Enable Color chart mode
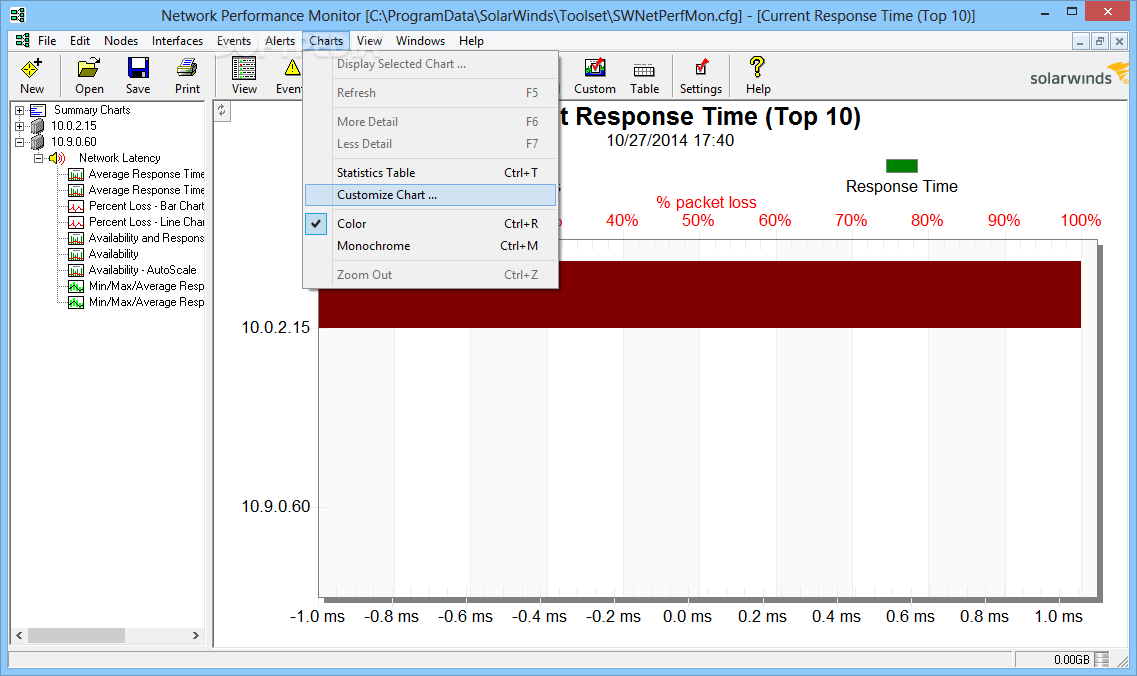This screenshot has width=1137, height=676. point(431,224)
